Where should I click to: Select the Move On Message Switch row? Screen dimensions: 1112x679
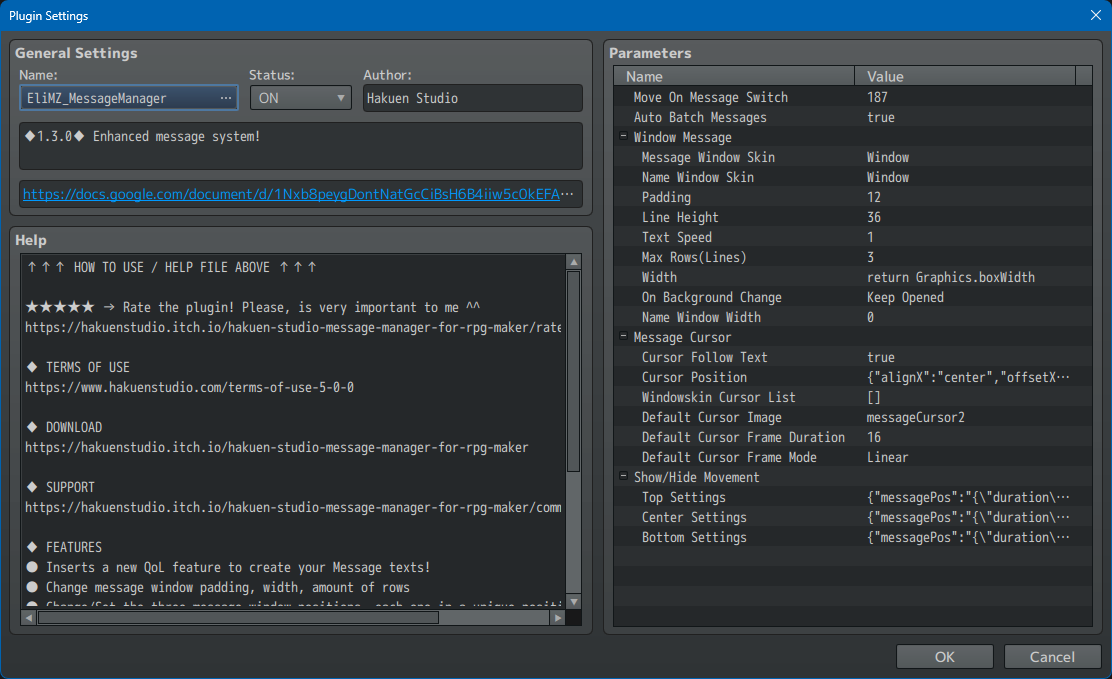coord(853,97)
